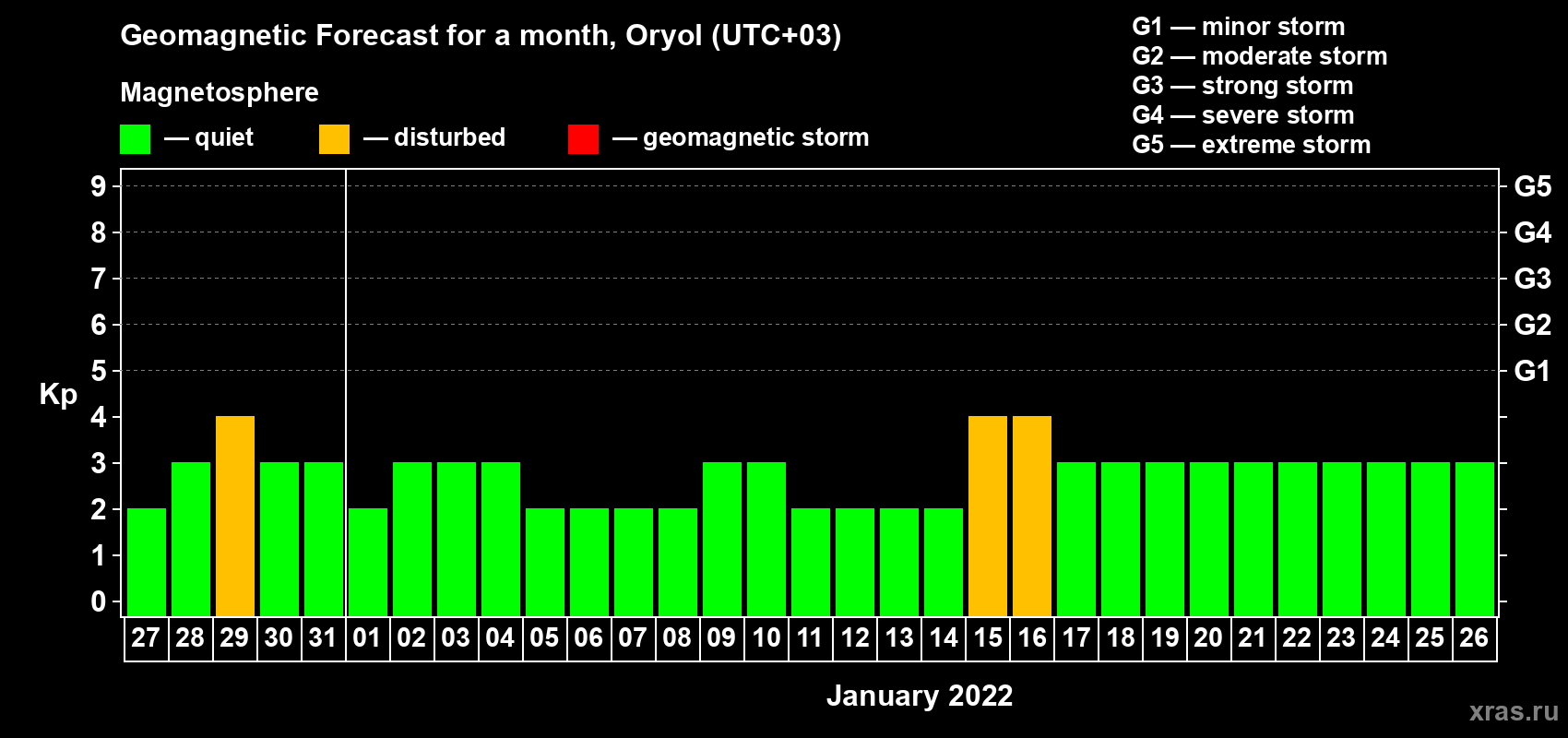Click the date label 14
The width and height of the screenshot is (1568, 738).
click(x=943, y=638)
